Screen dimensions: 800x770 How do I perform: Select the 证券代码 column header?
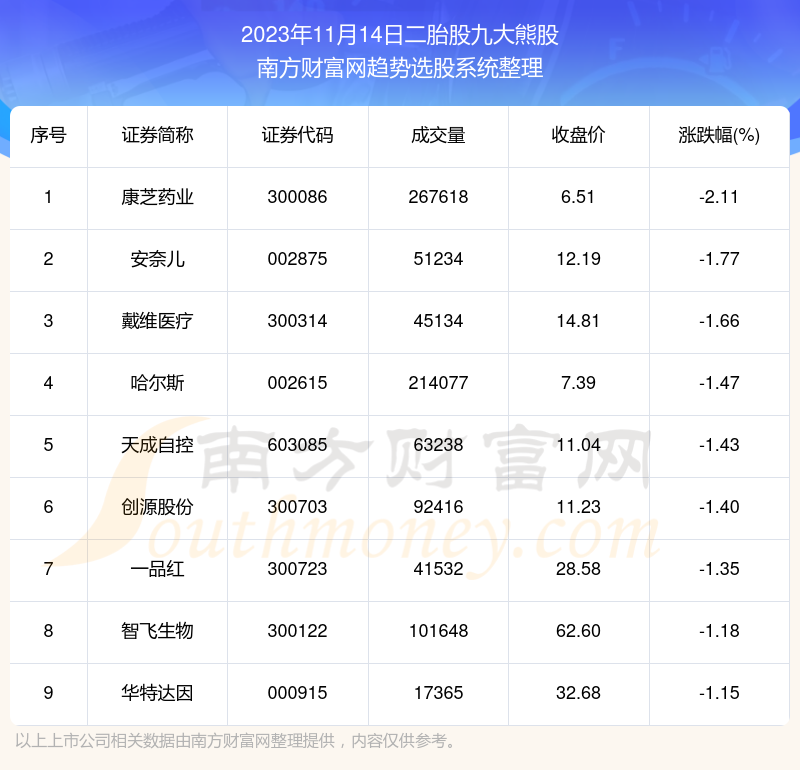coord(297,136)
